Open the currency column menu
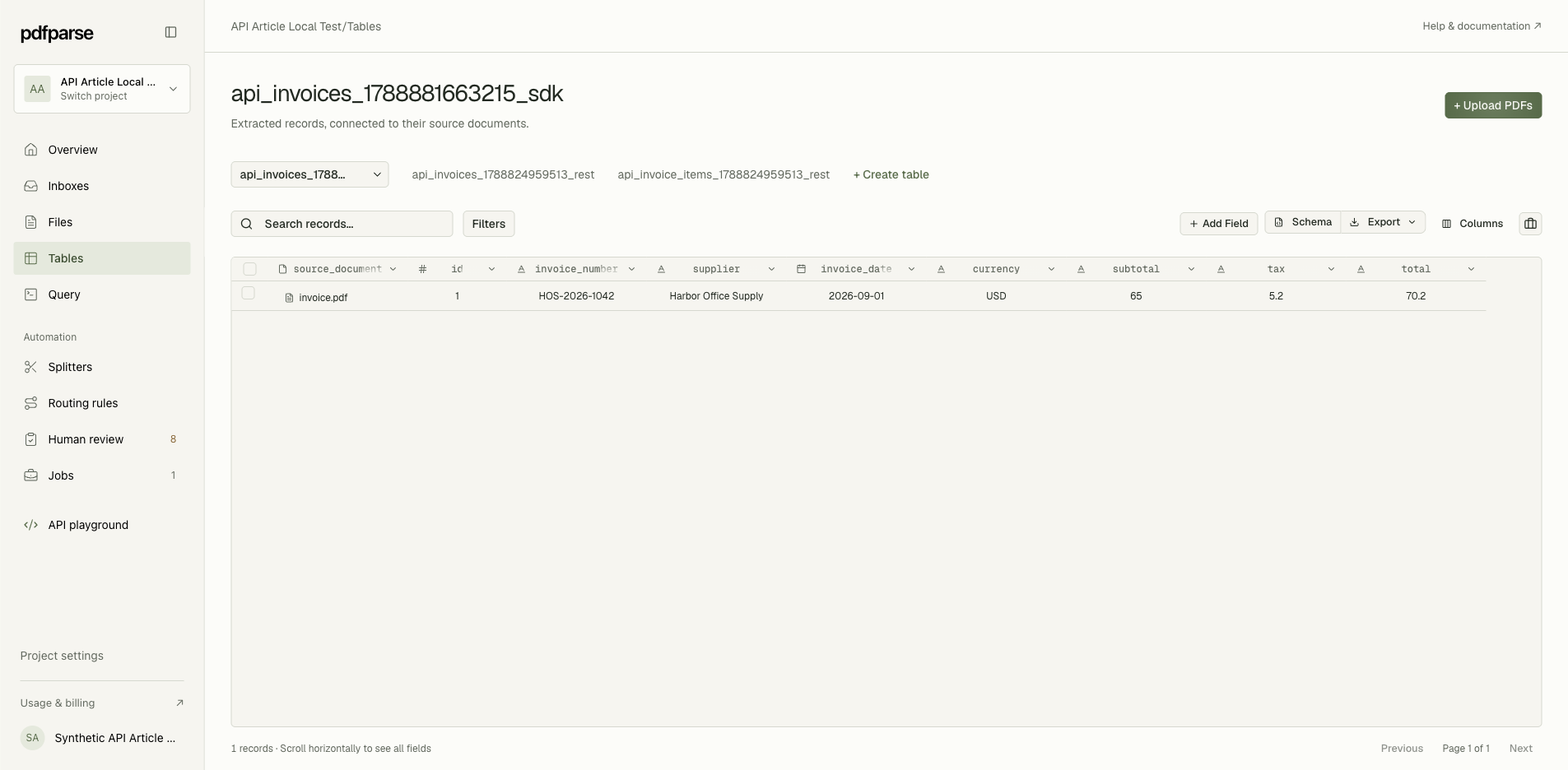The width and height of the screenshot is (1568, 770). (1051, 269)
